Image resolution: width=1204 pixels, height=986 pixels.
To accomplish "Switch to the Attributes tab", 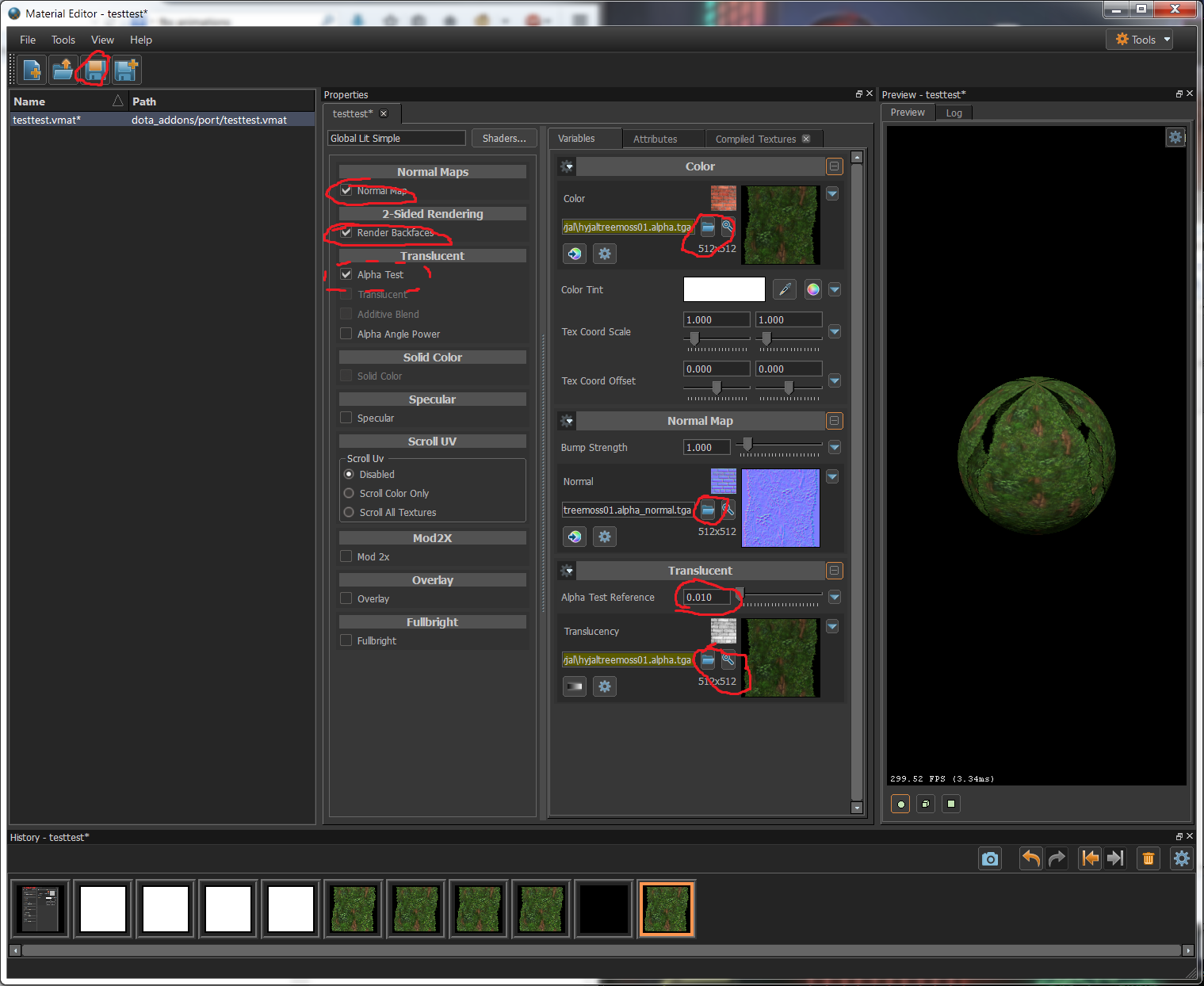I will (655, 139).
